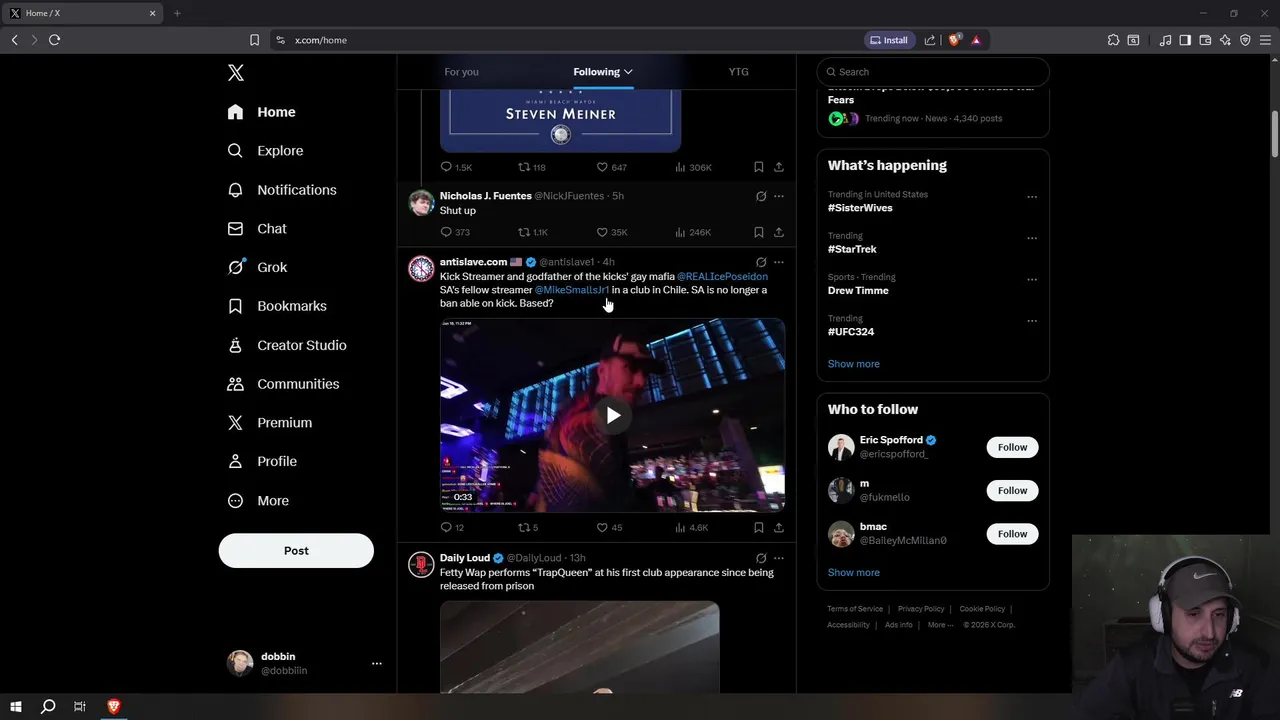The image size is (1280, 720).
Task: Open Profile in sidebar
Action: [x=261, y=461]
